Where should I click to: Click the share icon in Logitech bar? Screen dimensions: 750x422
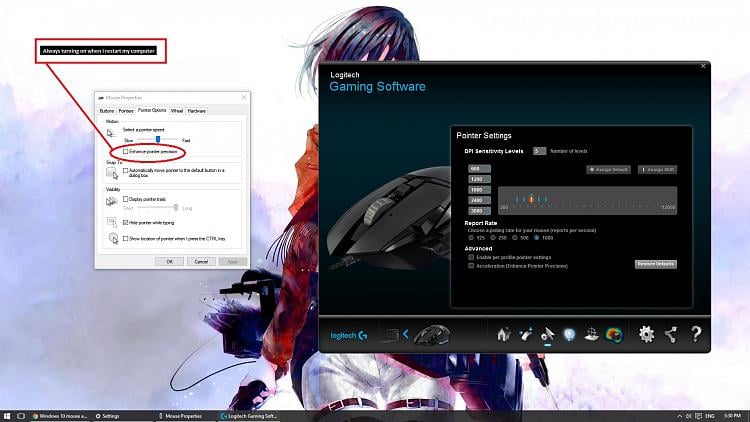pyautogui.click(x=671, y=334)
